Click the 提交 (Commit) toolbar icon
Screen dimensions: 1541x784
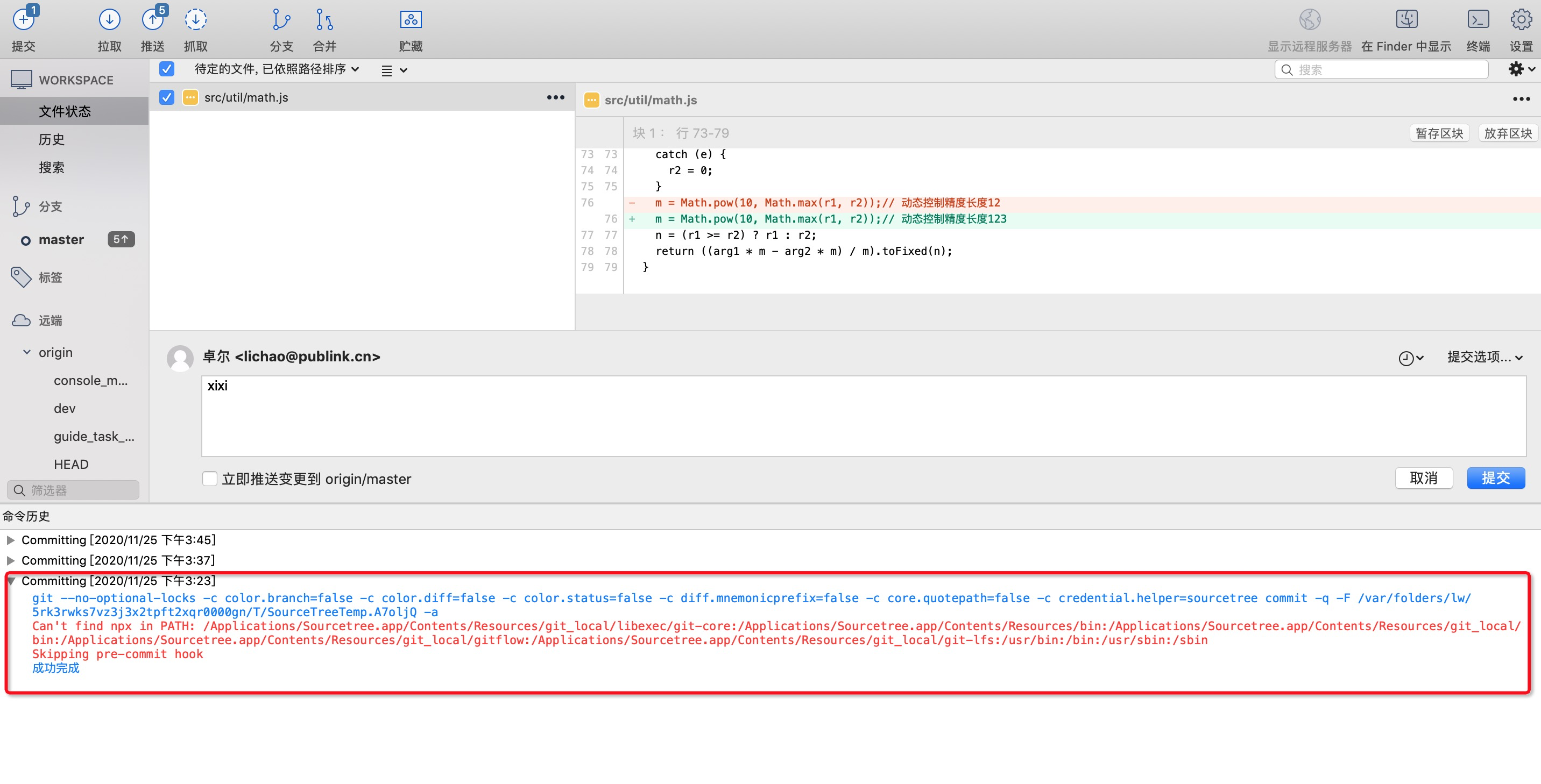click(24, 20)
